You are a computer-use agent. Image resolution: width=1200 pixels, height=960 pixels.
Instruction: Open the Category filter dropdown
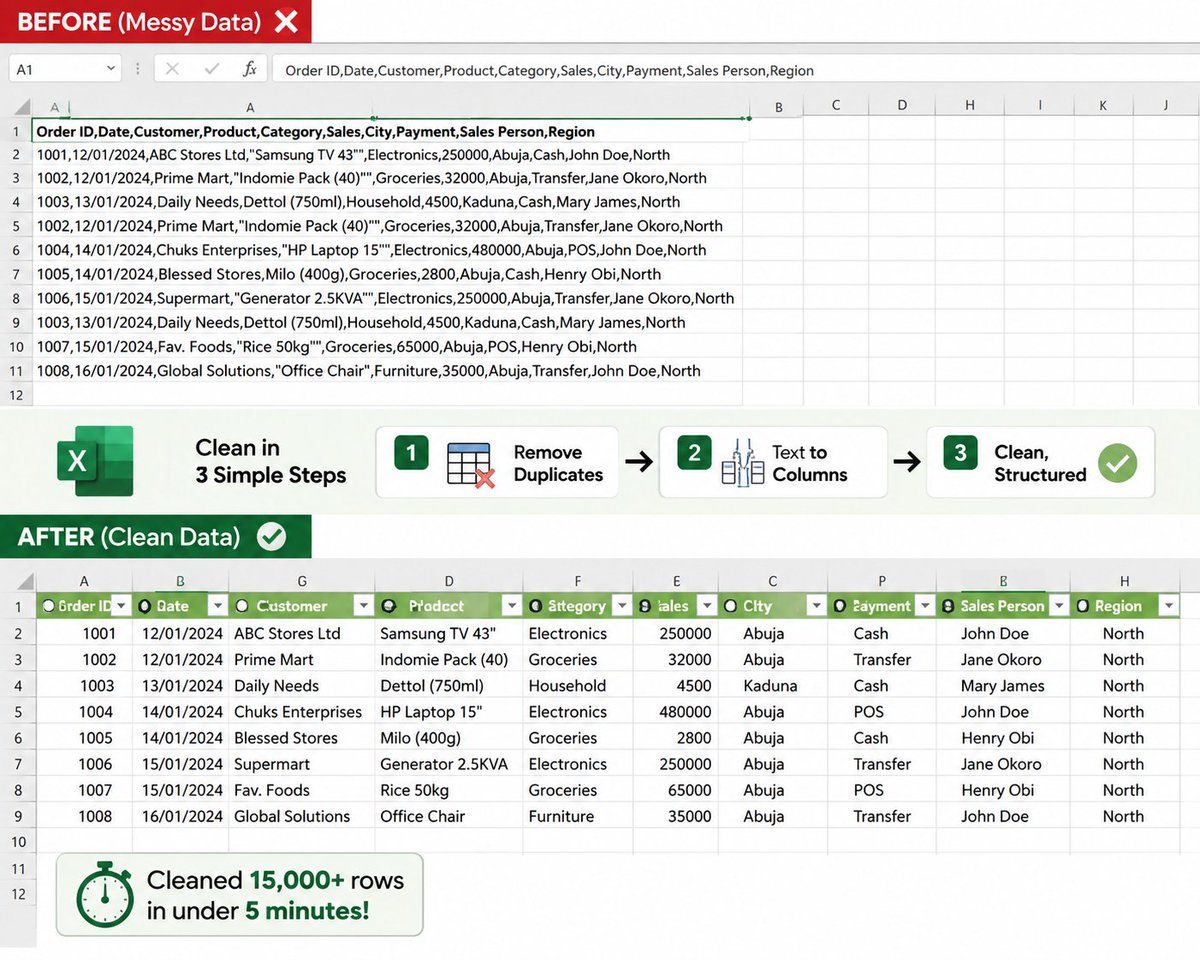[623, 606]
